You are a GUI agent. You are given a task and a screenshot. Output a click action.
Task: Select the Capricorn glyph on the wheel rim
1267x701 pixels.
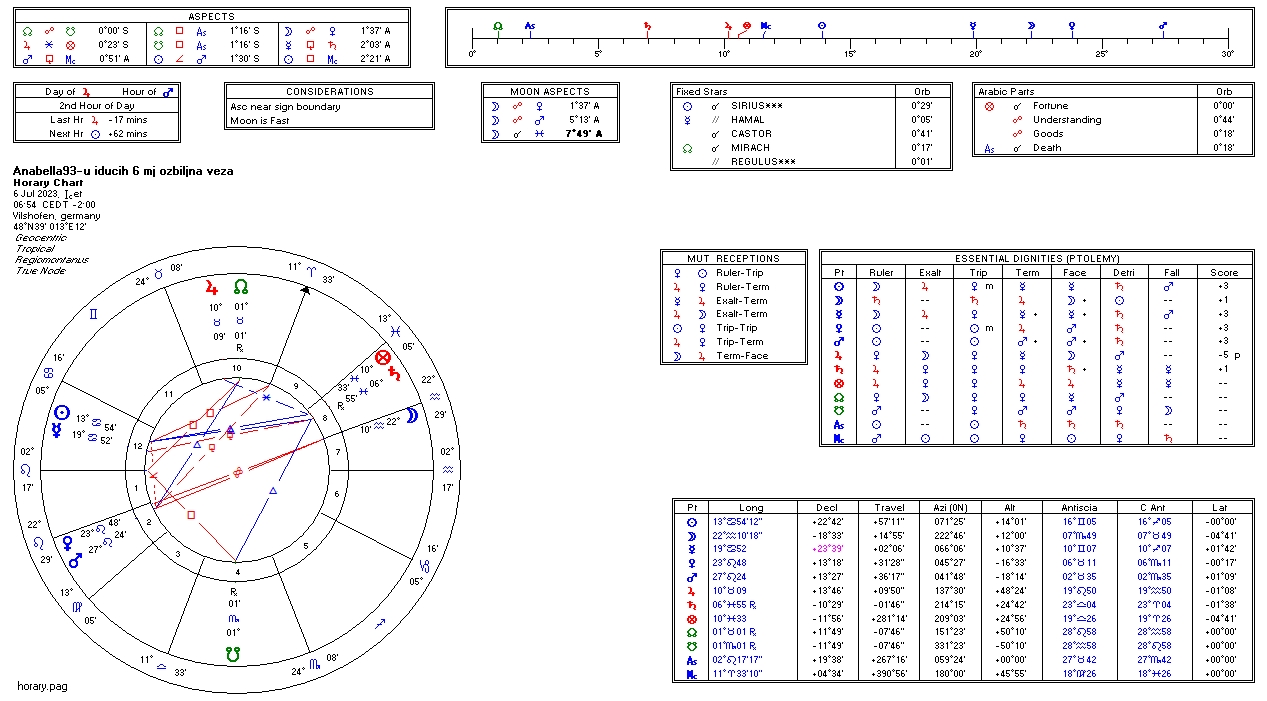click(425, 568)
